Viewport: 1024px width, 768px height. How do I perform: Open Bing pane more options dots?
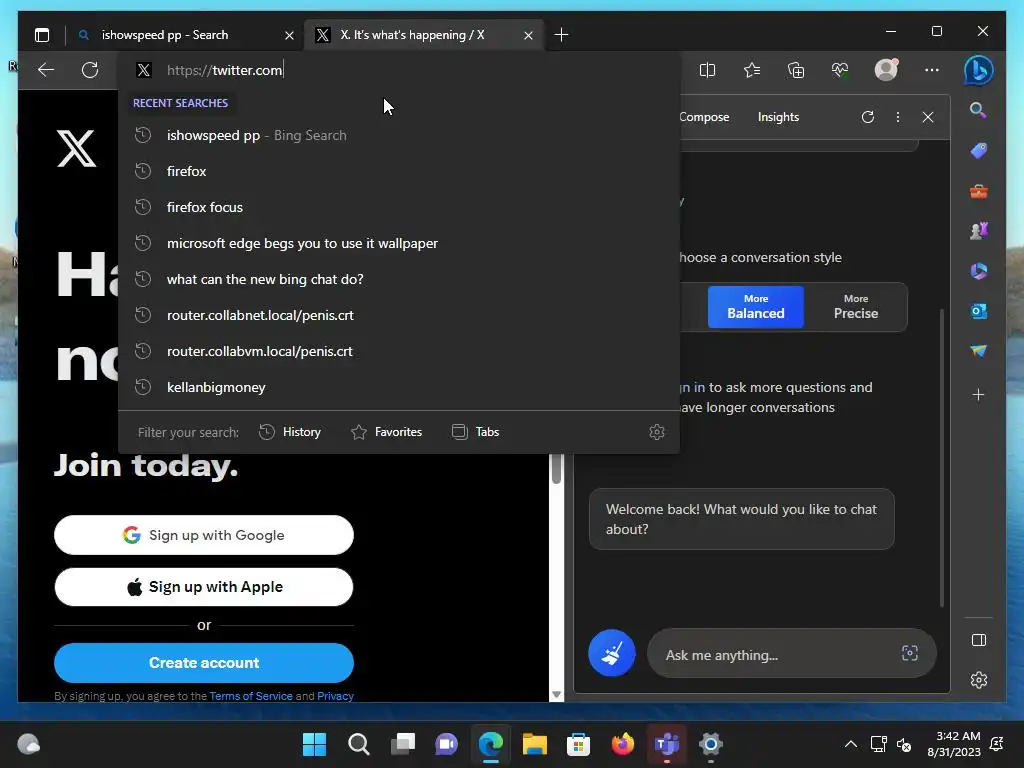(x=898, y=117)
